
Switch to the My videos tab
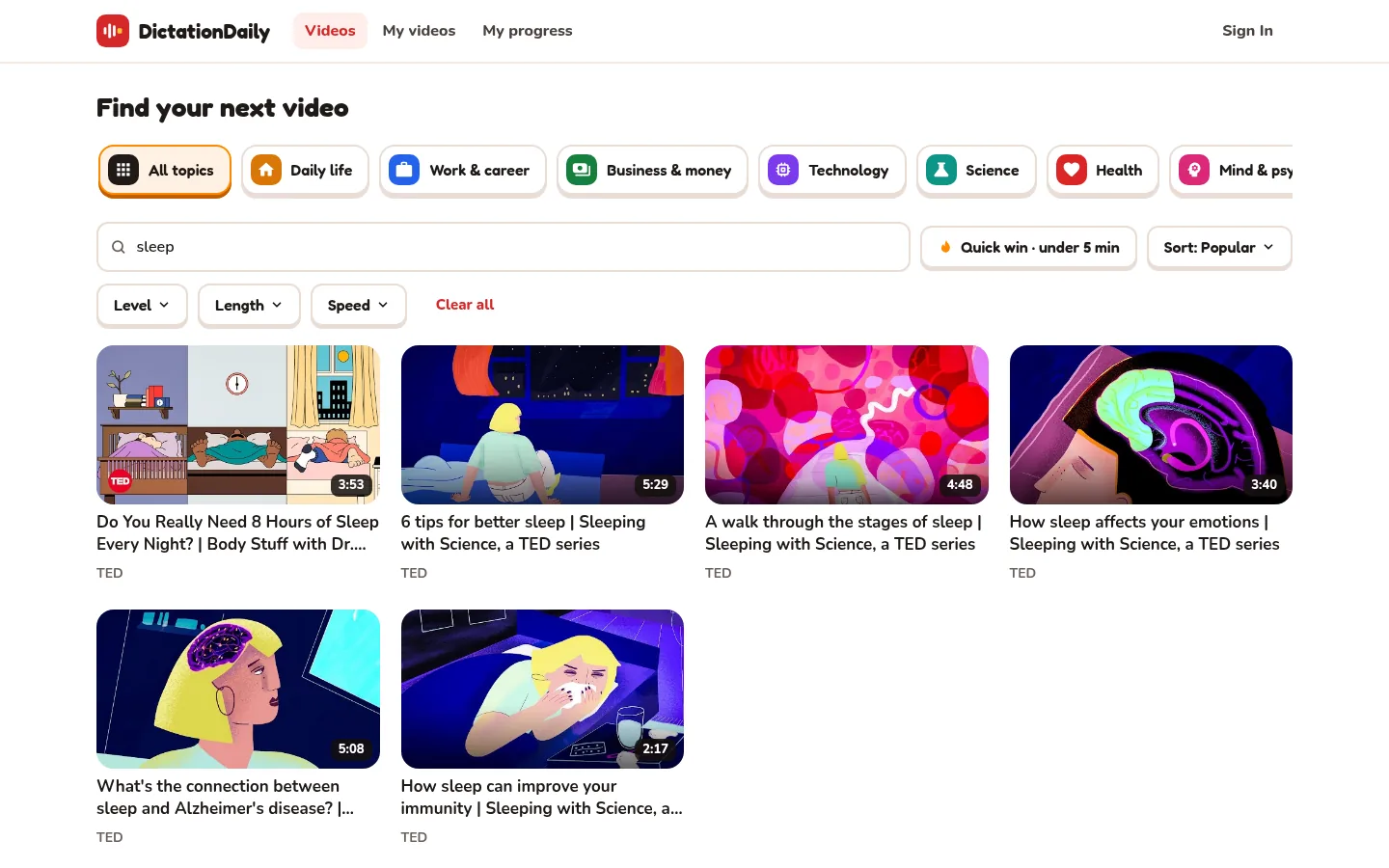click(419, 31)
